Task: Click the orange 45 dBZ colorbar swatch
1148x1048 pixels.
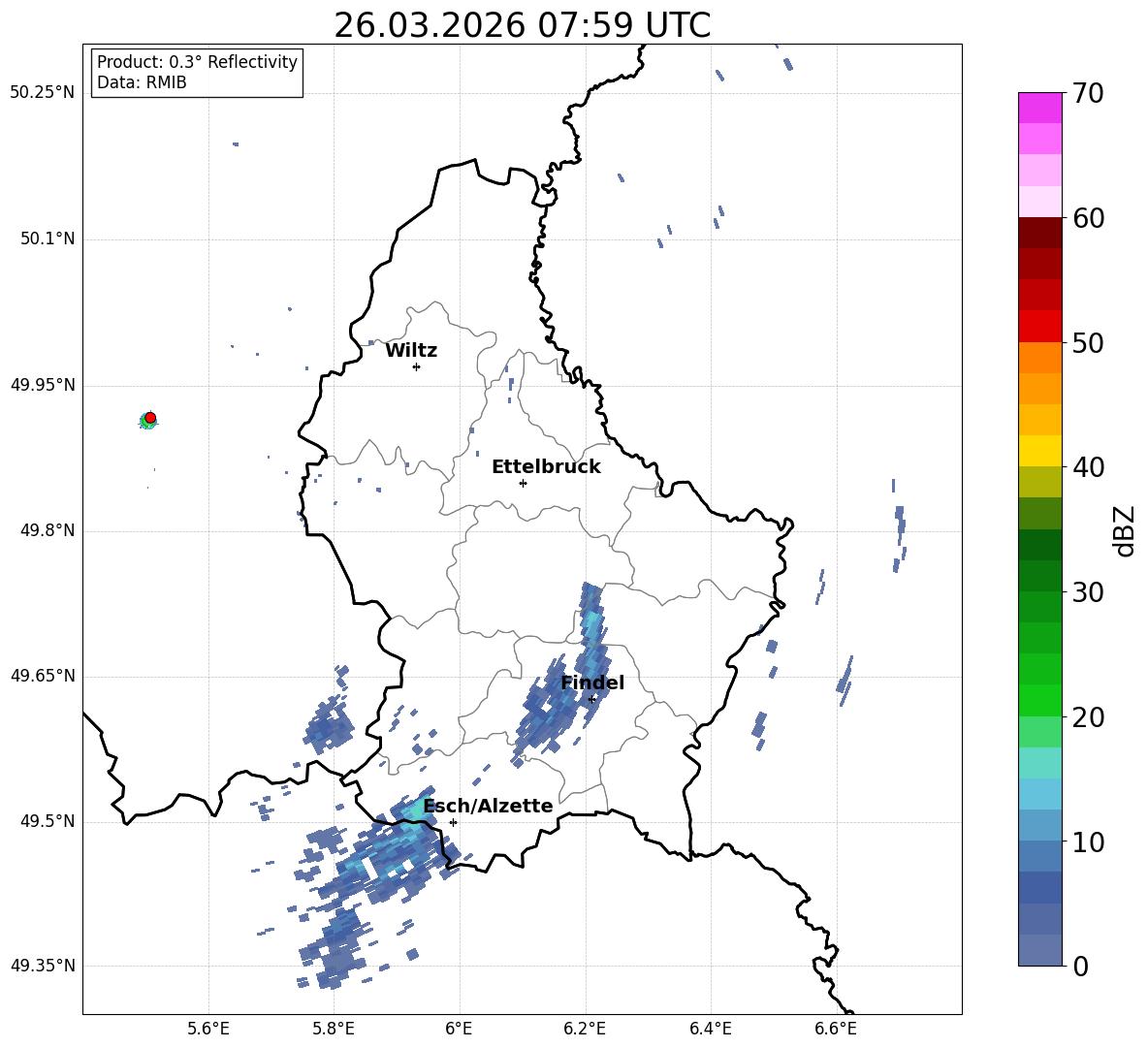Action: click(1039, 389)
